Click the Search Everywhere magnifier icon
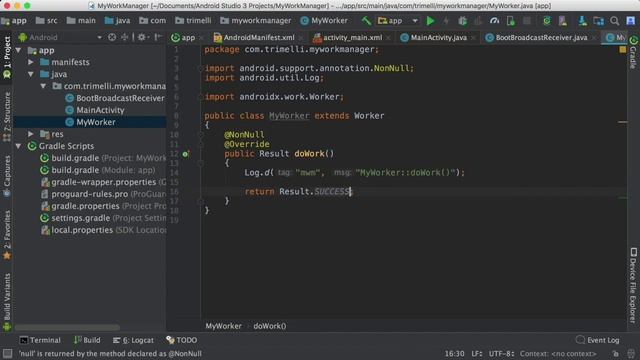 click(x=614, y=20)
